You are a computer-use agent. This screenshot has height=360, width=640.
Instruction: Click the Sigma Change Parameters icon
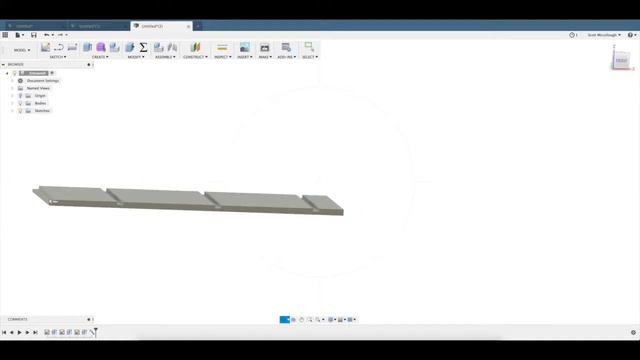pyautogui.click(x=143, y=47)
